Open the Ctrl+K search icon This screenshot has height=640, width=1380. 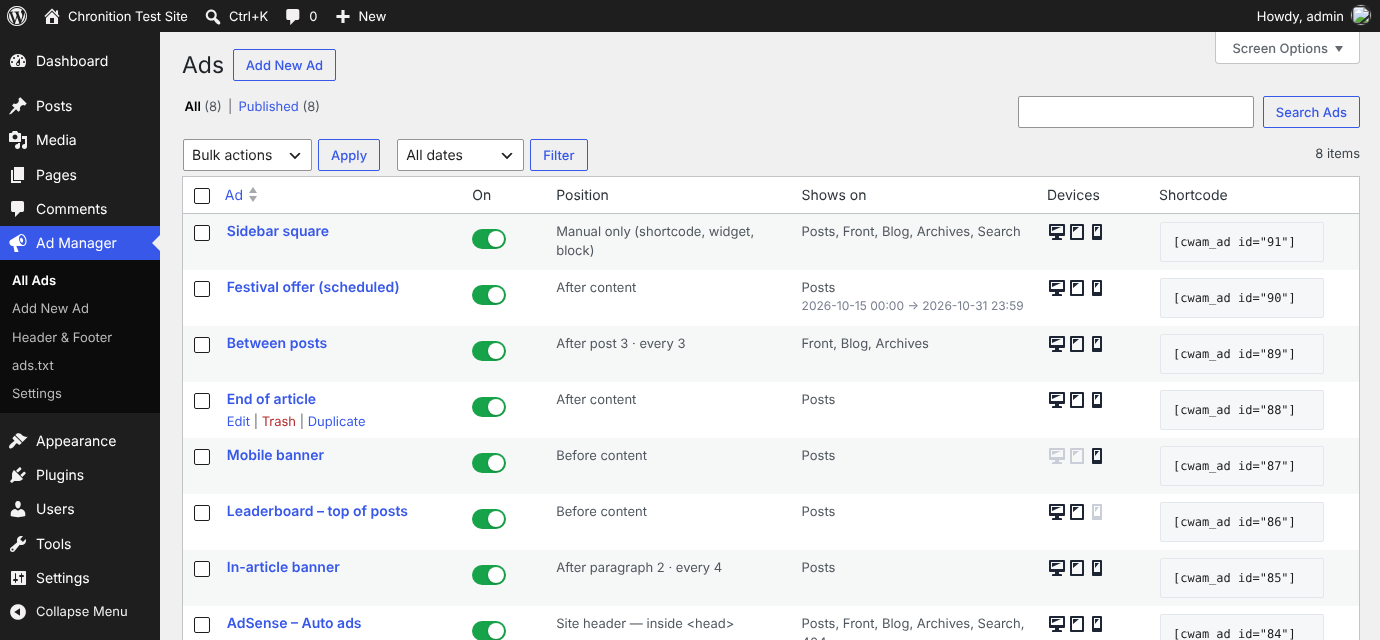[x=212, y=16]
